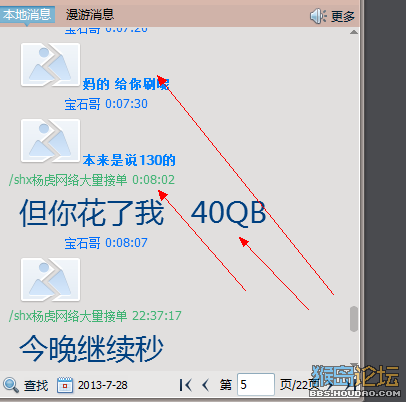Select the message 妈的 给你刷呢

click(126, 84)
